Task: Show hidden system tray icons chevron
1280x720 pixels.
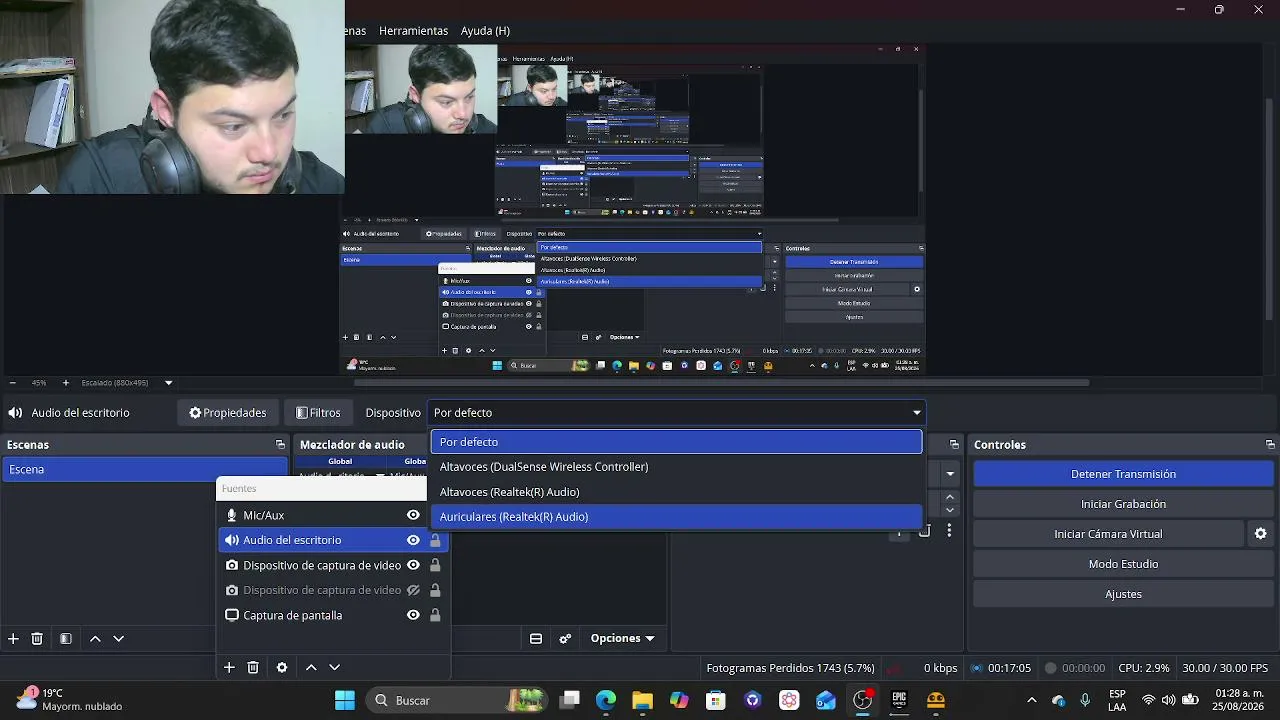Action: click(1032, 700)
